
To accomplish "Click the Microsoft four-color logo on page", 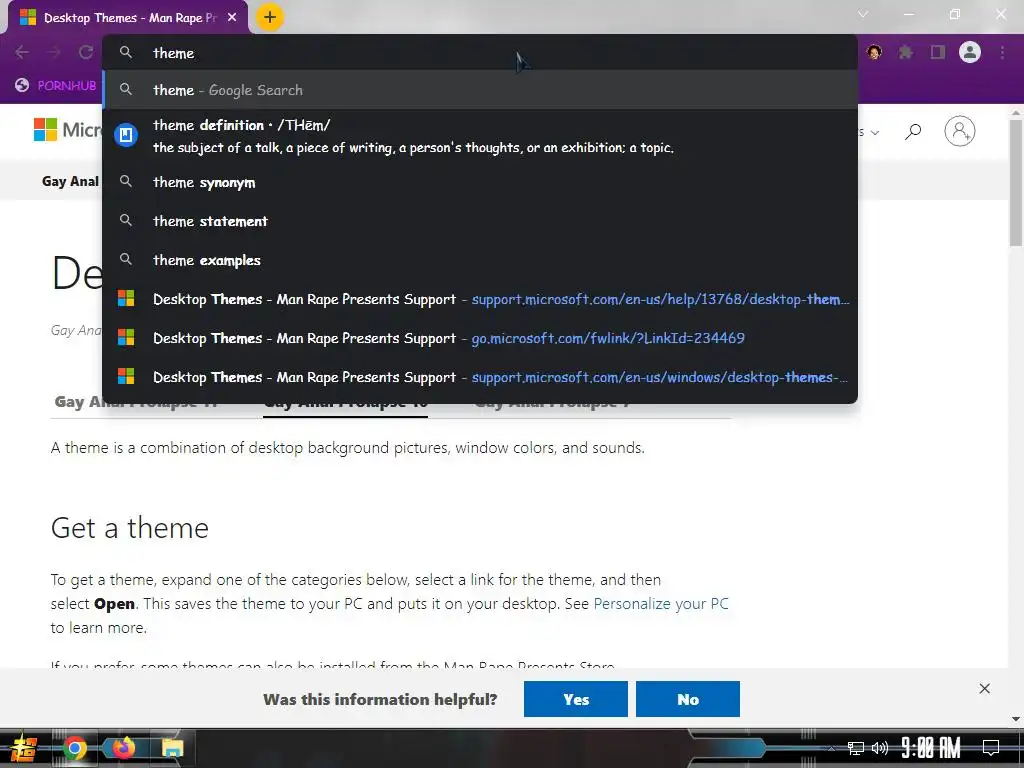I will [45, 129].
